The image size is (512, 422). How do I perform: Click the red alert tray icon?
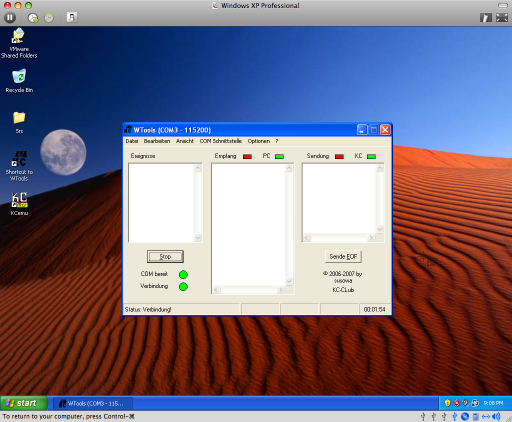(x=456, y=403)
